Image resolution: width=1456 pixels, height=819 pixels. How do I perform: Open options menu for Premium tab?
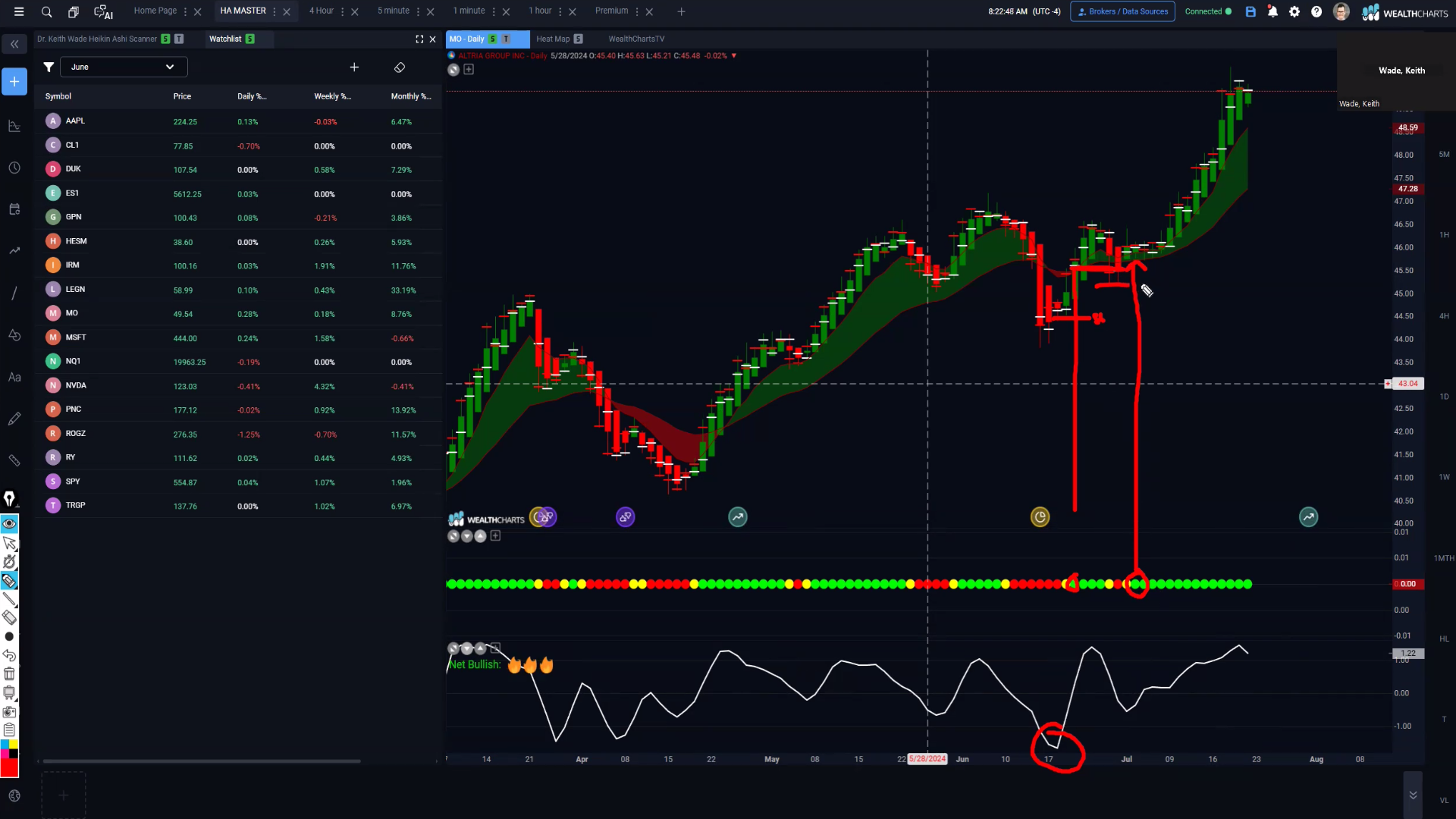tap(637, 12)
